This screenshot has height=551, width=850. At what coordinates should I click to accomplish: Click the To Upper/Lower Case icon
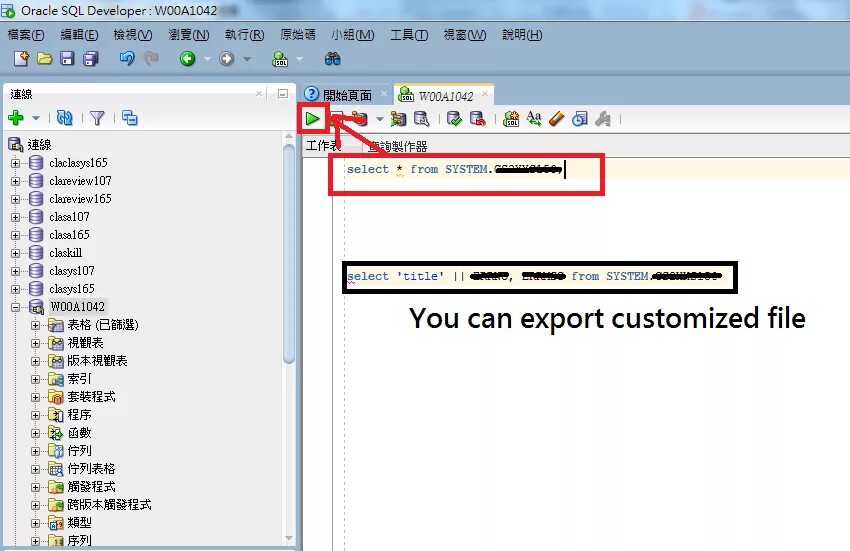click(534, 118)
